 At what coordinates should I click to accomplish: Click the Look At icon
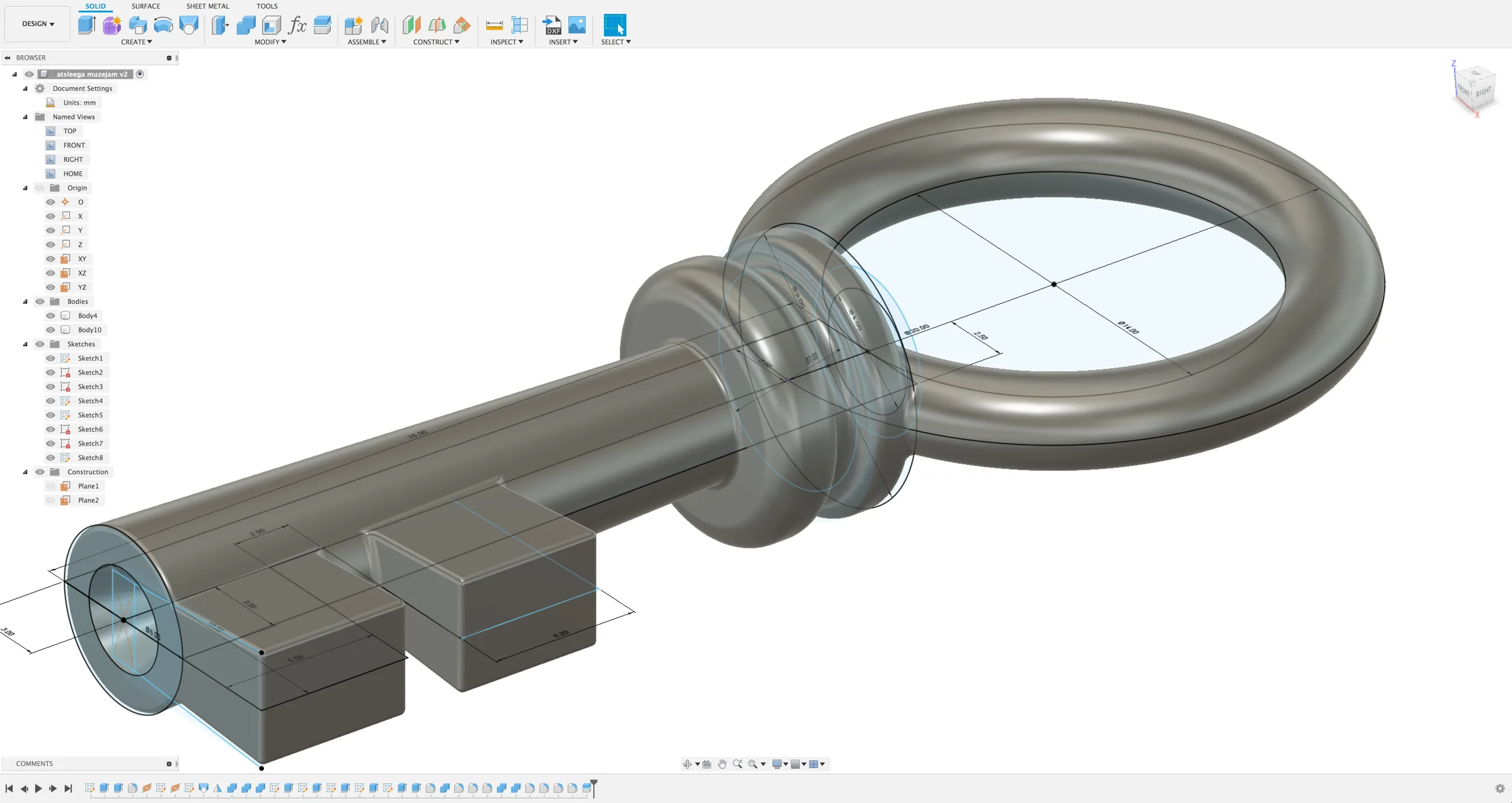707,763
